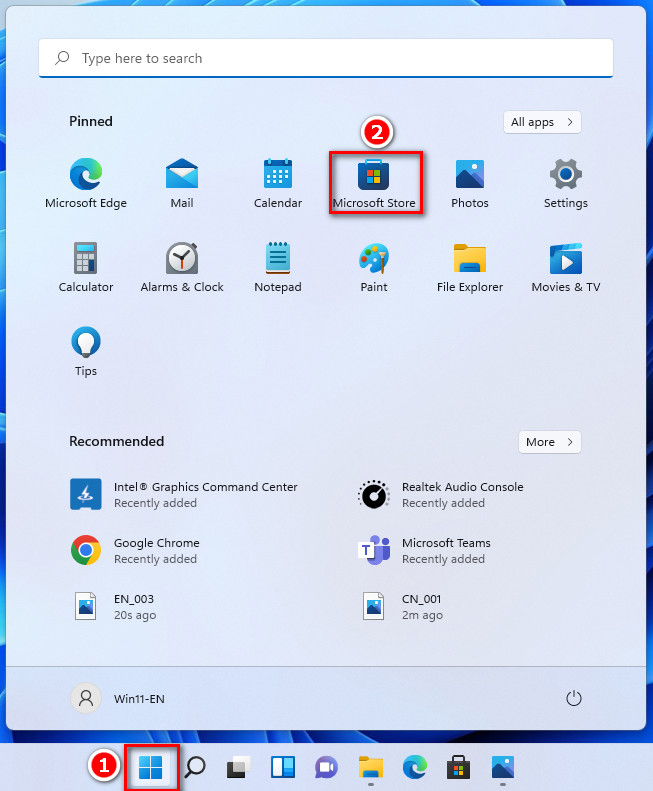The height and width of the screenshot is (791, 653).
Task: Click the 'Type here to search' box
Action: [x=326, y=58]
